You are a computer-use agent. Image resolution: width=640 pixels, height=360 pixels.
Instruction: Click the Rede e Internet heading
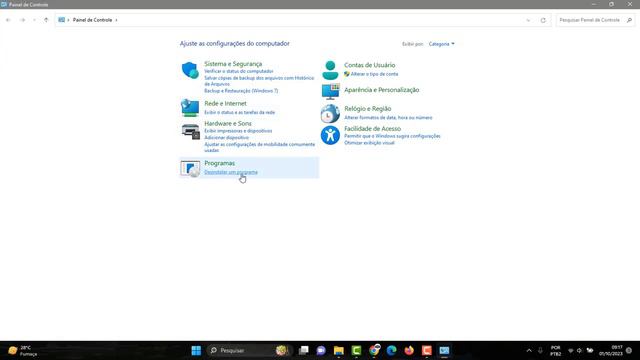pyautogui.click(x=225, y=103)
